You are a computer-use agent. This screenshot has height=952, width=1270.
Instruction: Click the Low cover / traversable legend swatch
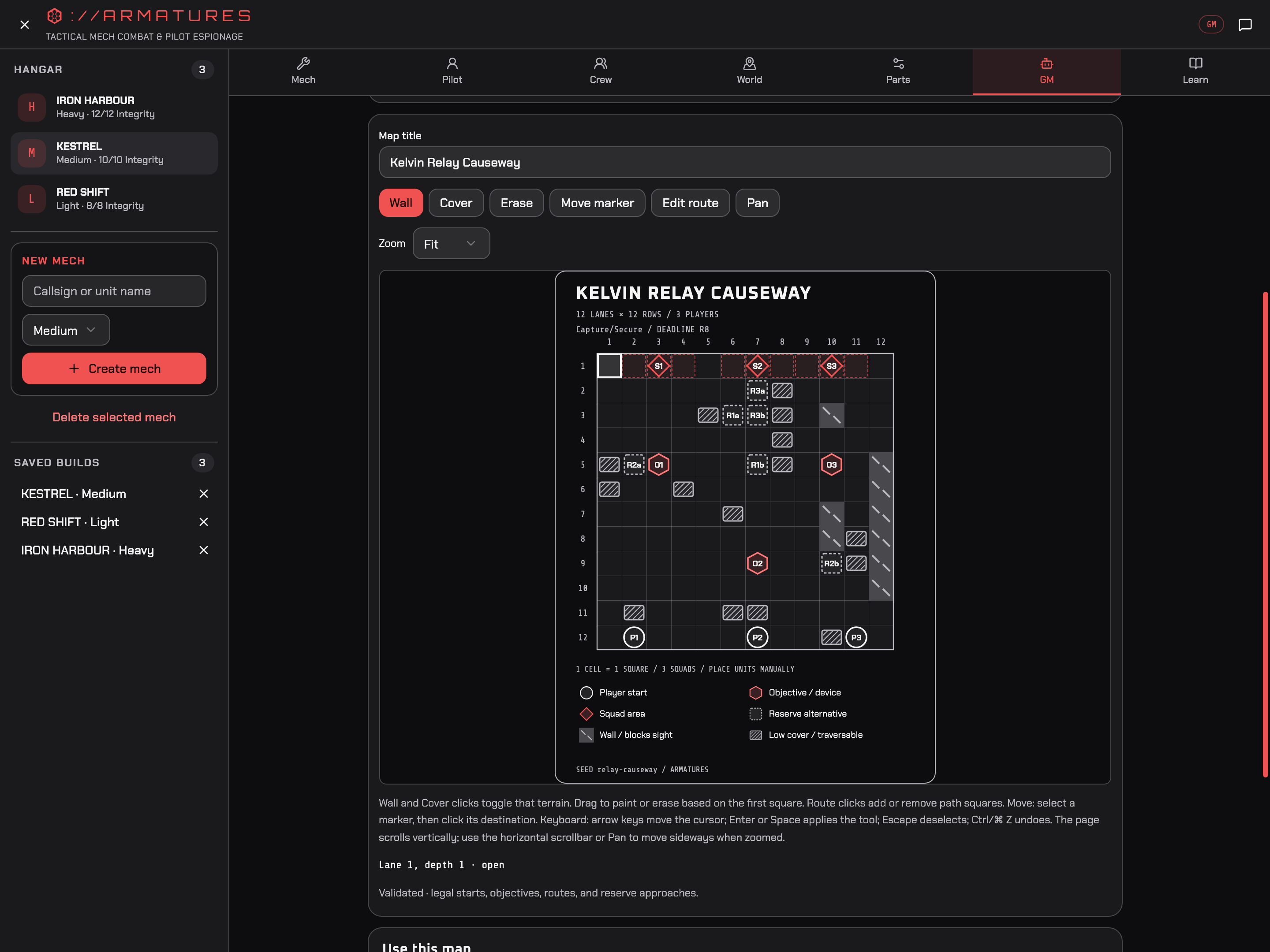pyautogui.click(x=755, y=735)
